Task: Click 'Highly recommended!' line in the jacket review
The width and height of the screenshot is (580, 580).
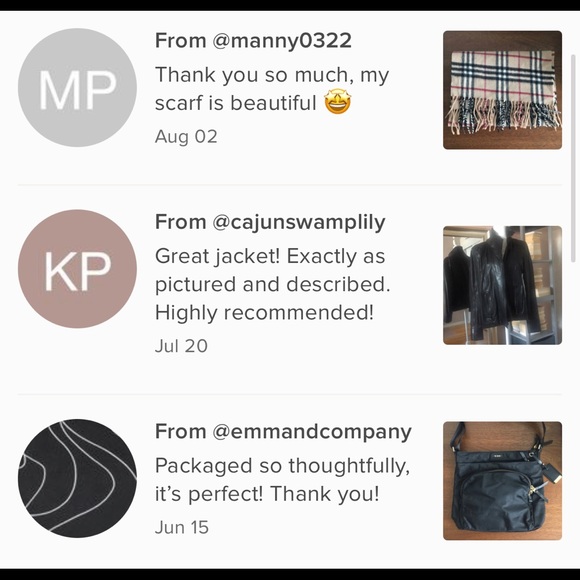Action: tap(264, 313)
